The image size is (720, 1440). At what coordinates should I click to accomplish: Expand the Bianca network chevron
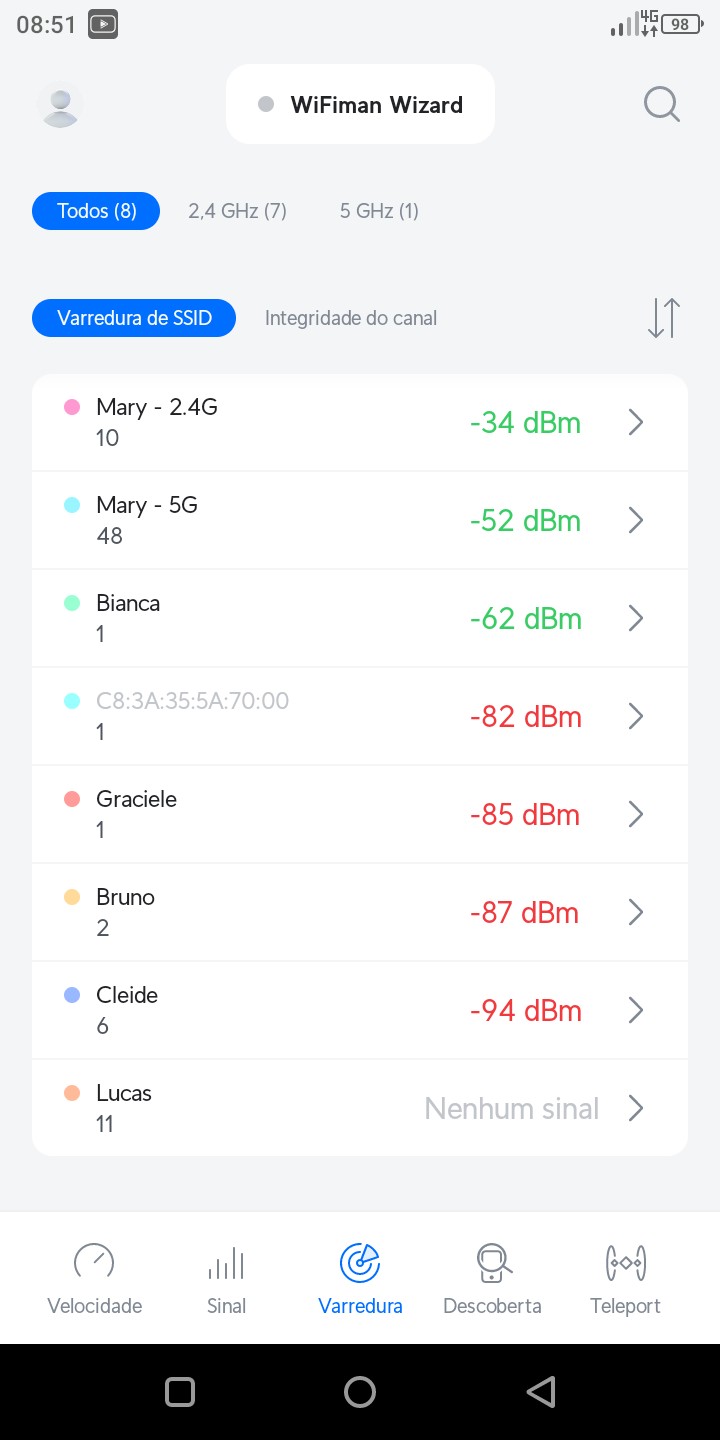[x=636, y=619]
